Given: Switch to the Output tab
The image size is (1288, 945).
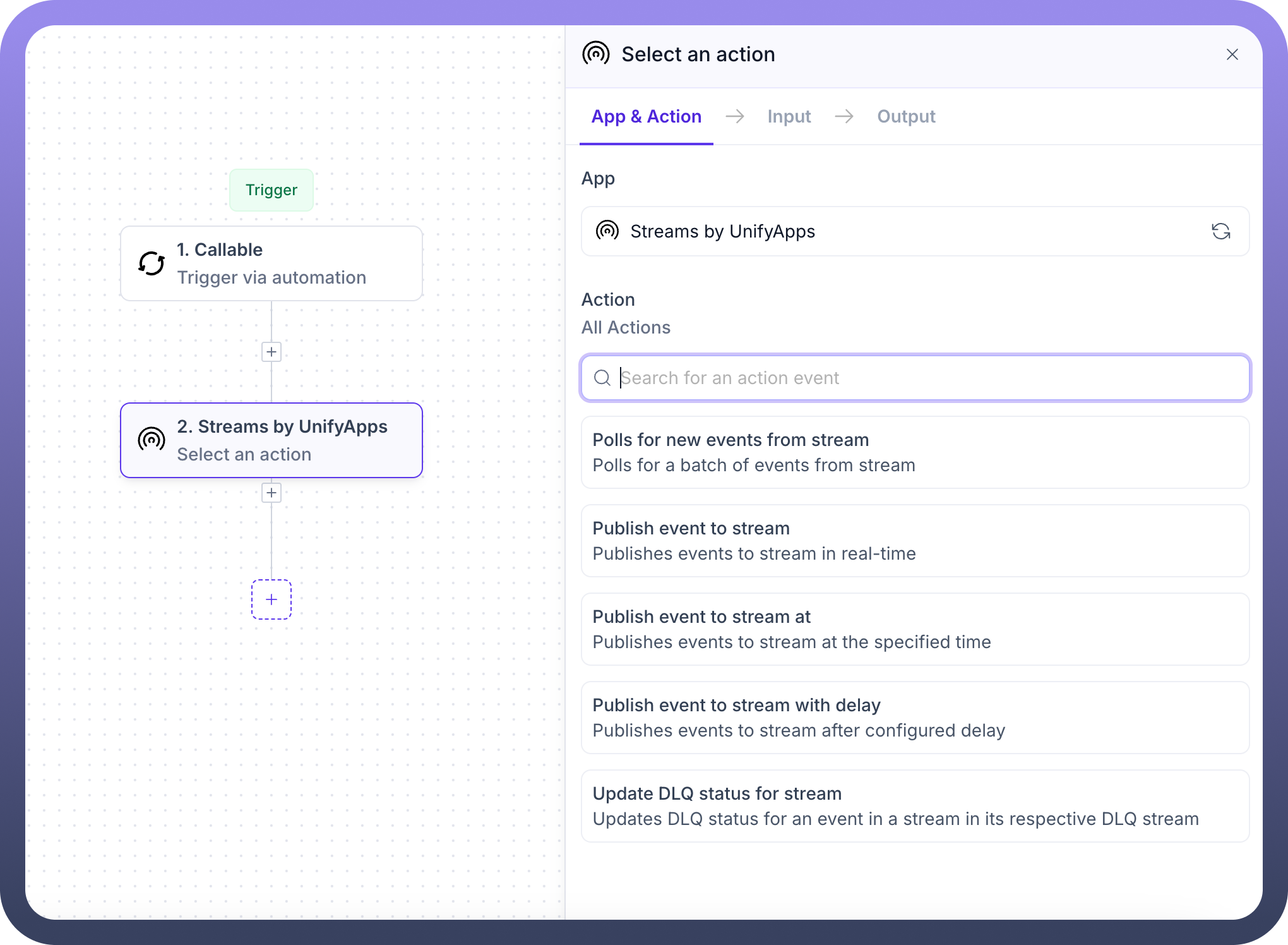Looking at the screenshot, I should point(905,116).
